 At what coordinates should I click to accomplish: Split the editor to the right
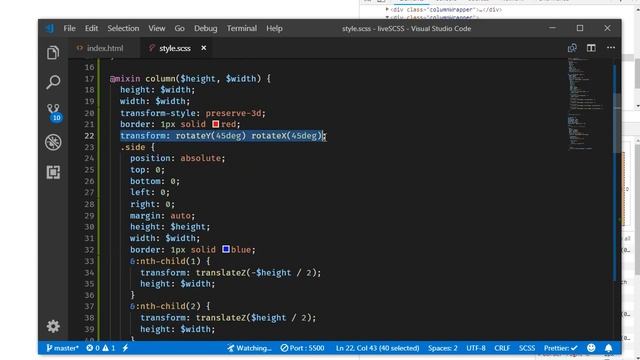point(591,48)
